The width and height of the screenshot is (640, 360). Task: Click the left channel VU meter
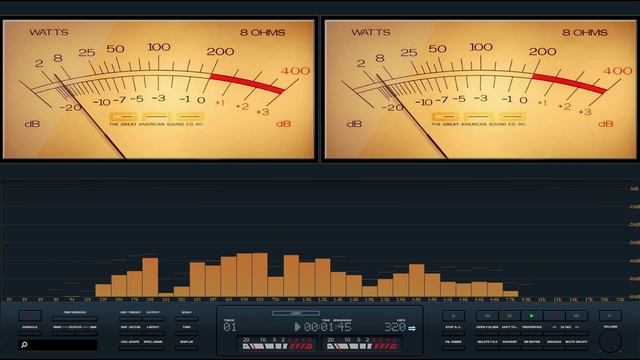pyautogui.click(x=159, y=89)
